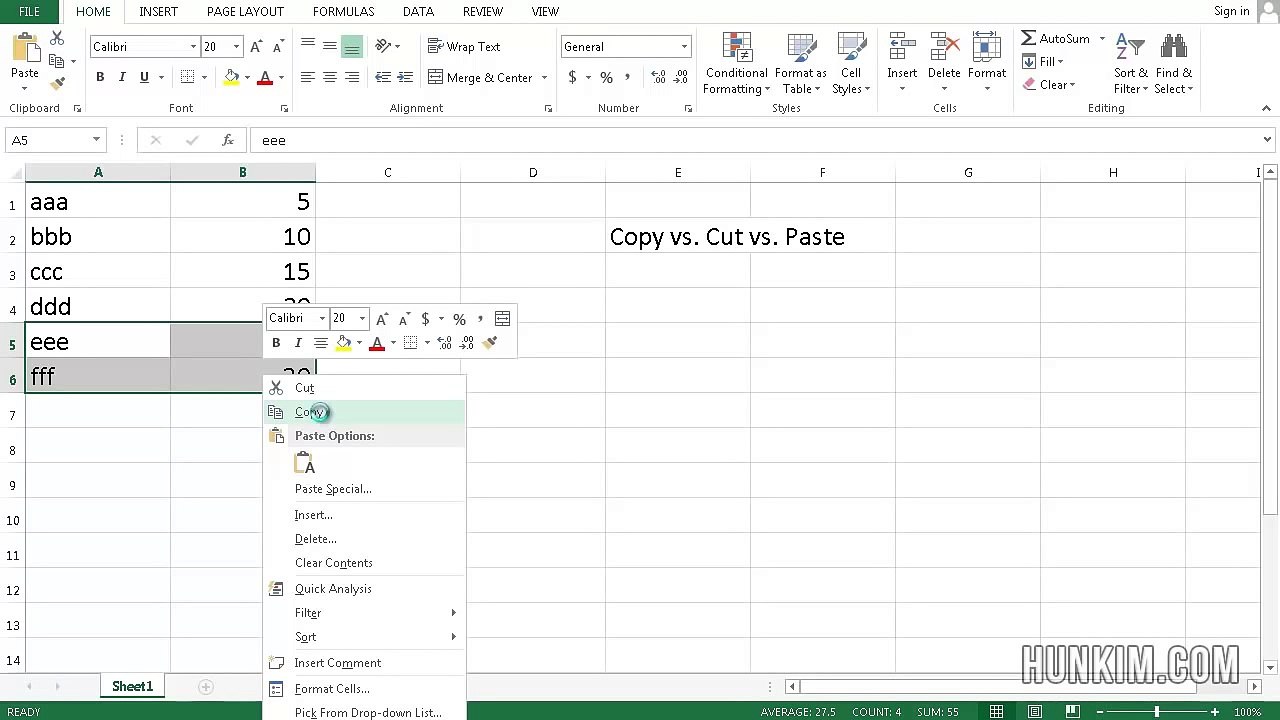Decrease indent in Alignment group
The image size is (1280, 720).
click(383, 77)
